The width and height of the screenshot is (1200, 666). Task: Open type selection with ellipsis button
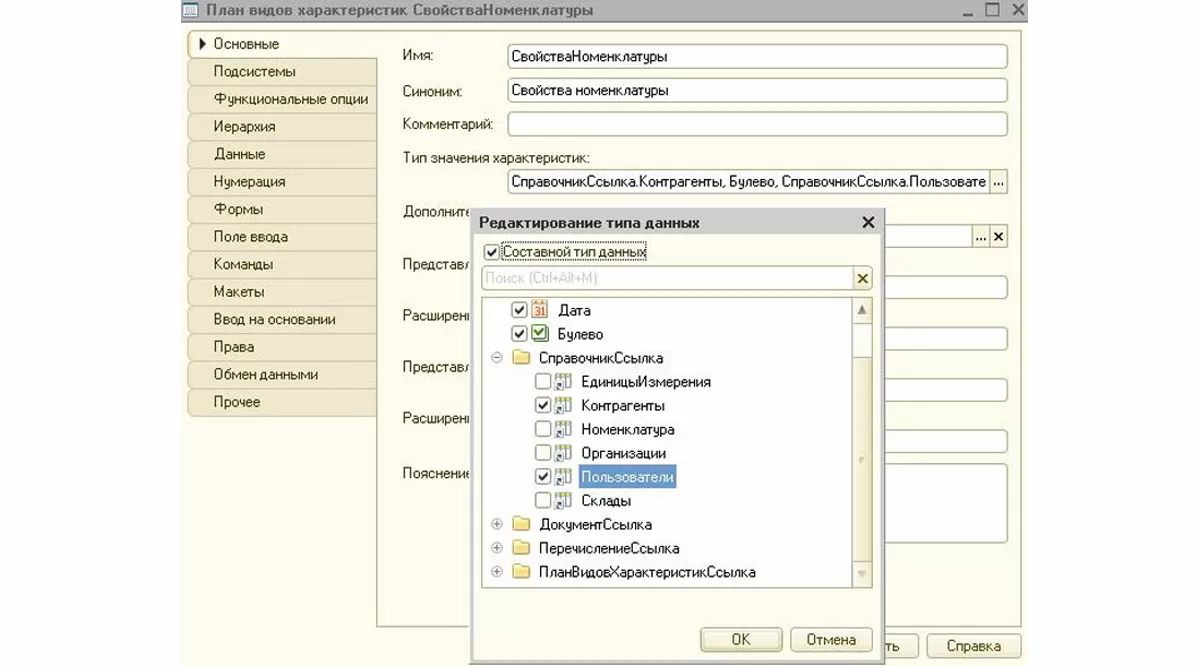point(998,182)
